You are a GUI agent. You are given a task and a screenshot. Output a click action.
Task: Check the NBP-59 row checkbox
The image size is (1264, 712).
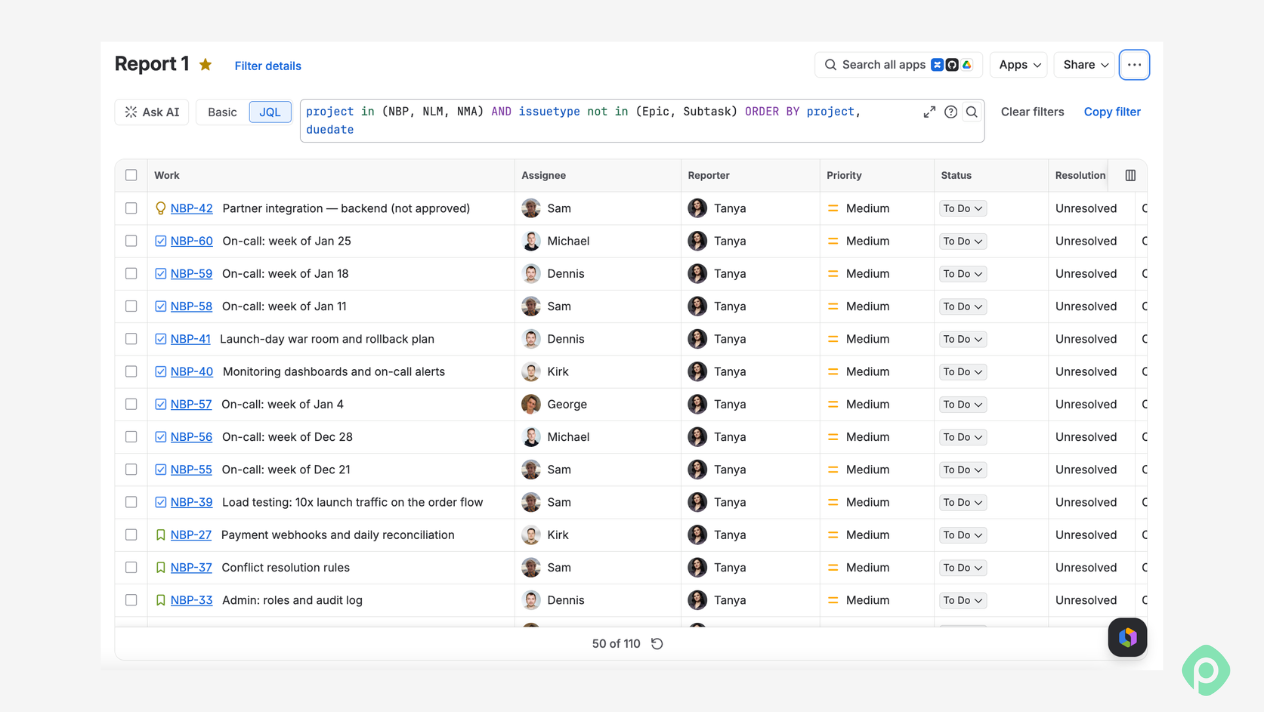(131, 274)
